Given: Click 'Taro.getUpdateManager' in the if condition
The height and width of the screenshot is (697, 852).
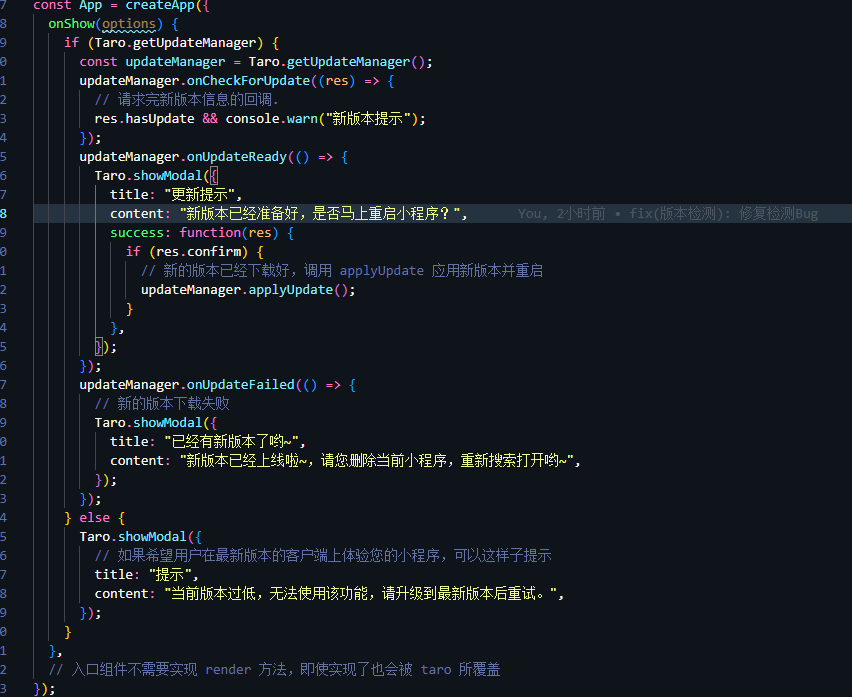Looking at the screenshot, I should click(175, 43).
